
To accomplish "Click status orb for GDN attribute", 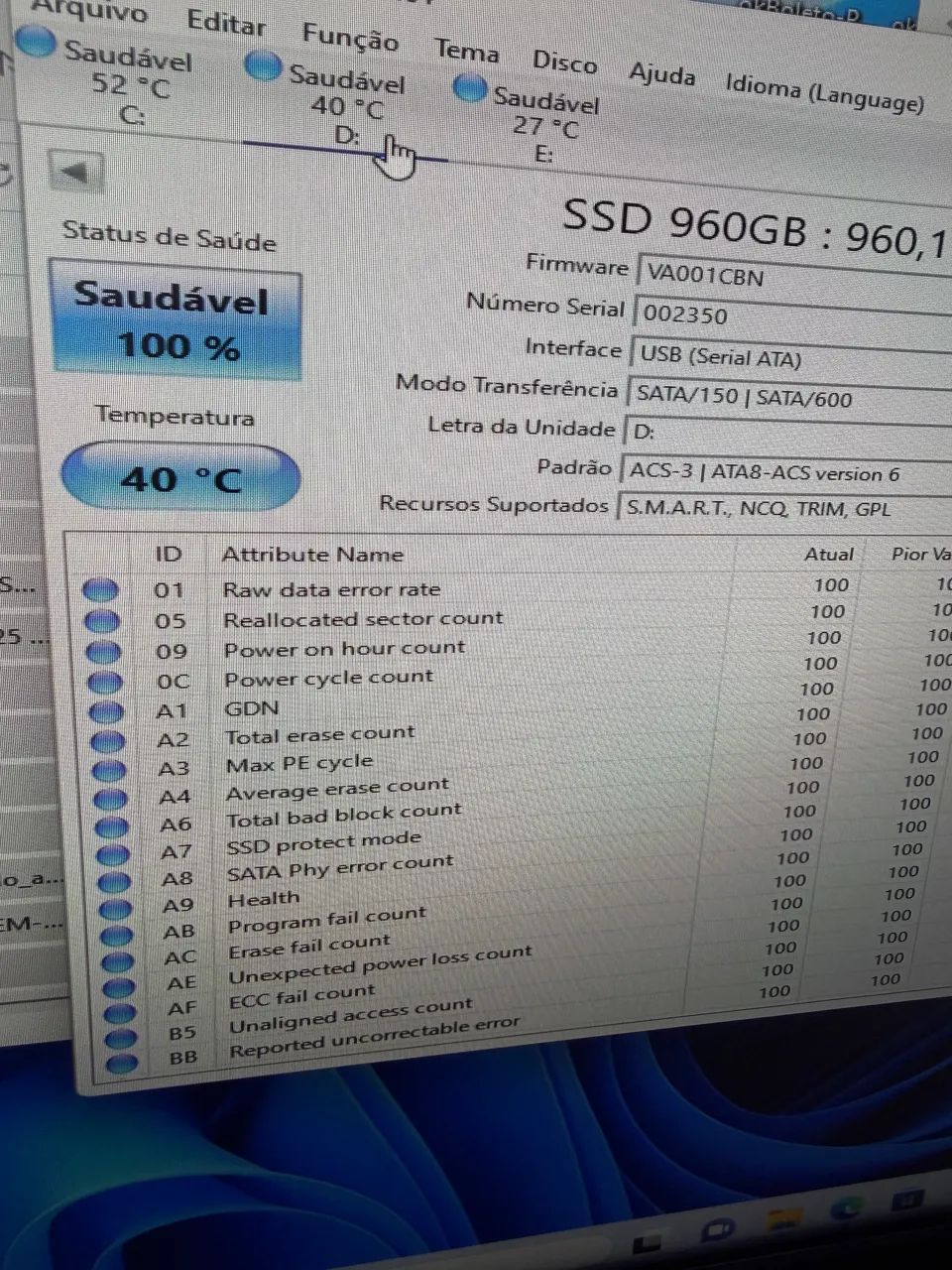I will (107, 711).
